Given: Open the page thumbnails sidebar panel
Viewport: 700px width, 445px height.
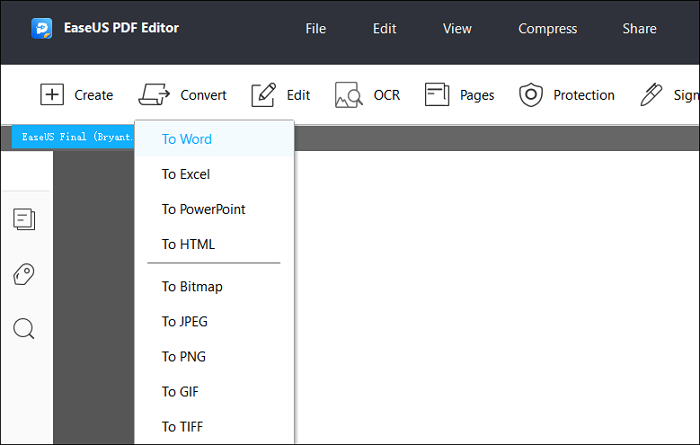Looking at the screenshot, I should pyautogui.click(x=25, y=219).
